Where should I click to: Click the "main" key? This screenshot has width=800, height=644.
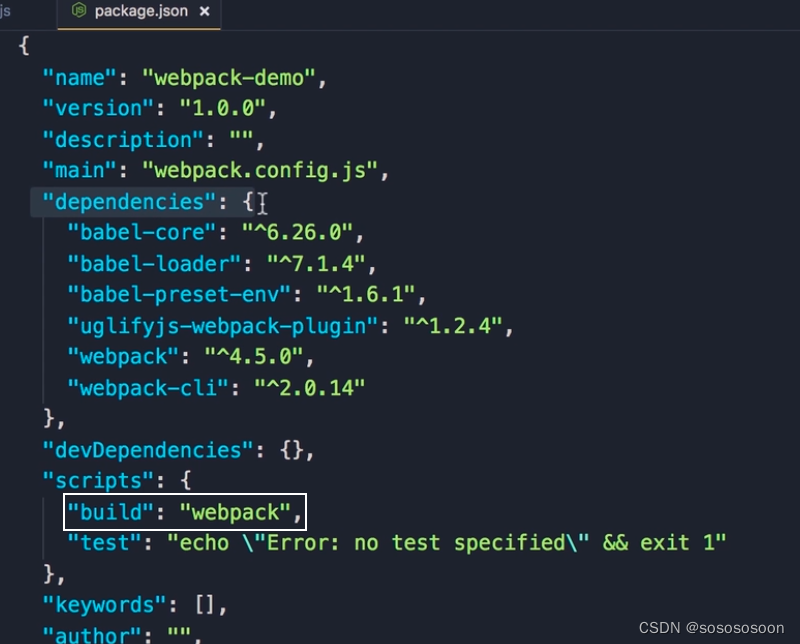[80, 170]
